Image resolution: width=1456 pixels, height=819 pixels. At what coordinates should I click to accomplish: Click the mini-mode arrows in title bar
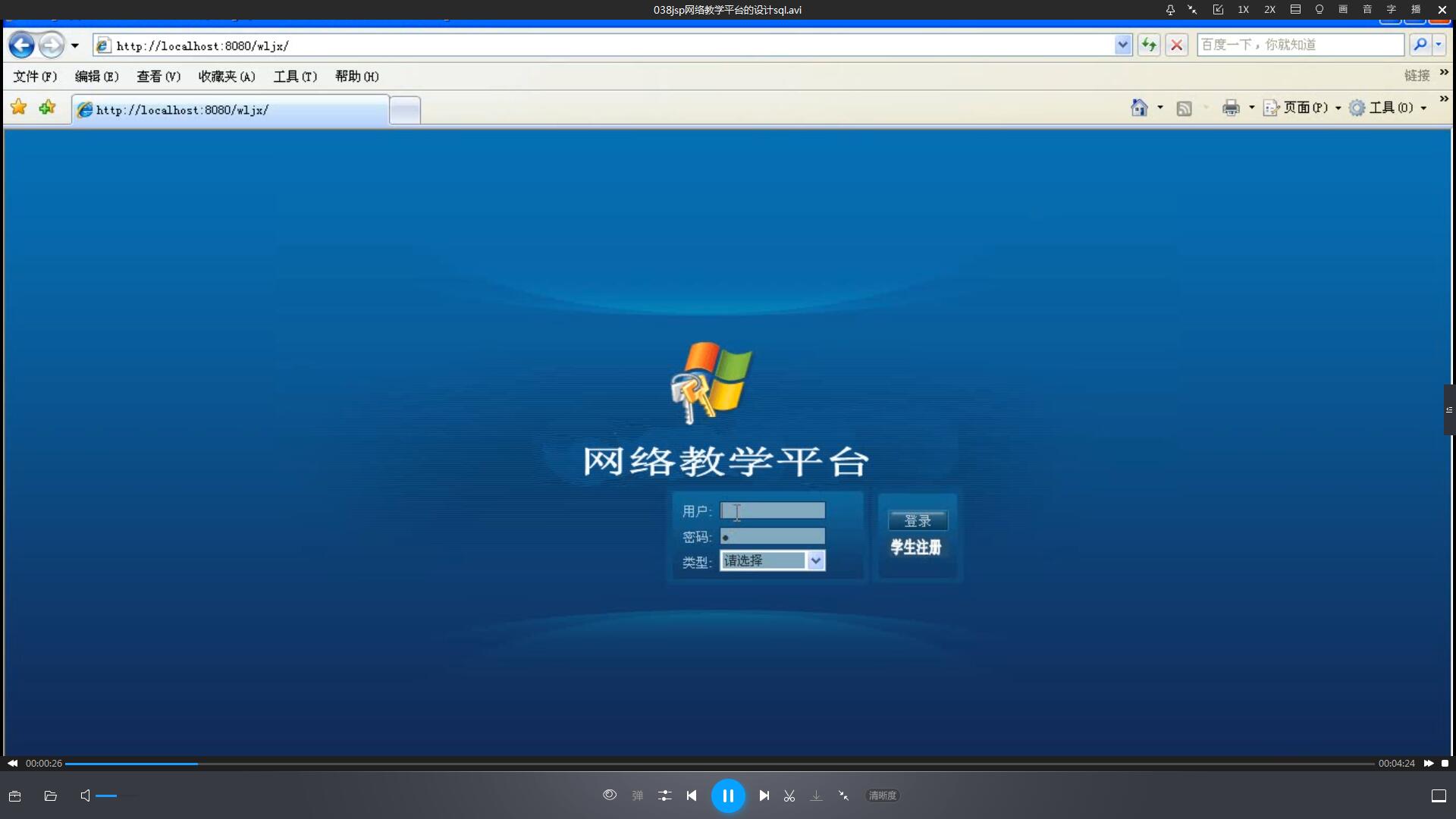[x=1193, y=10]
